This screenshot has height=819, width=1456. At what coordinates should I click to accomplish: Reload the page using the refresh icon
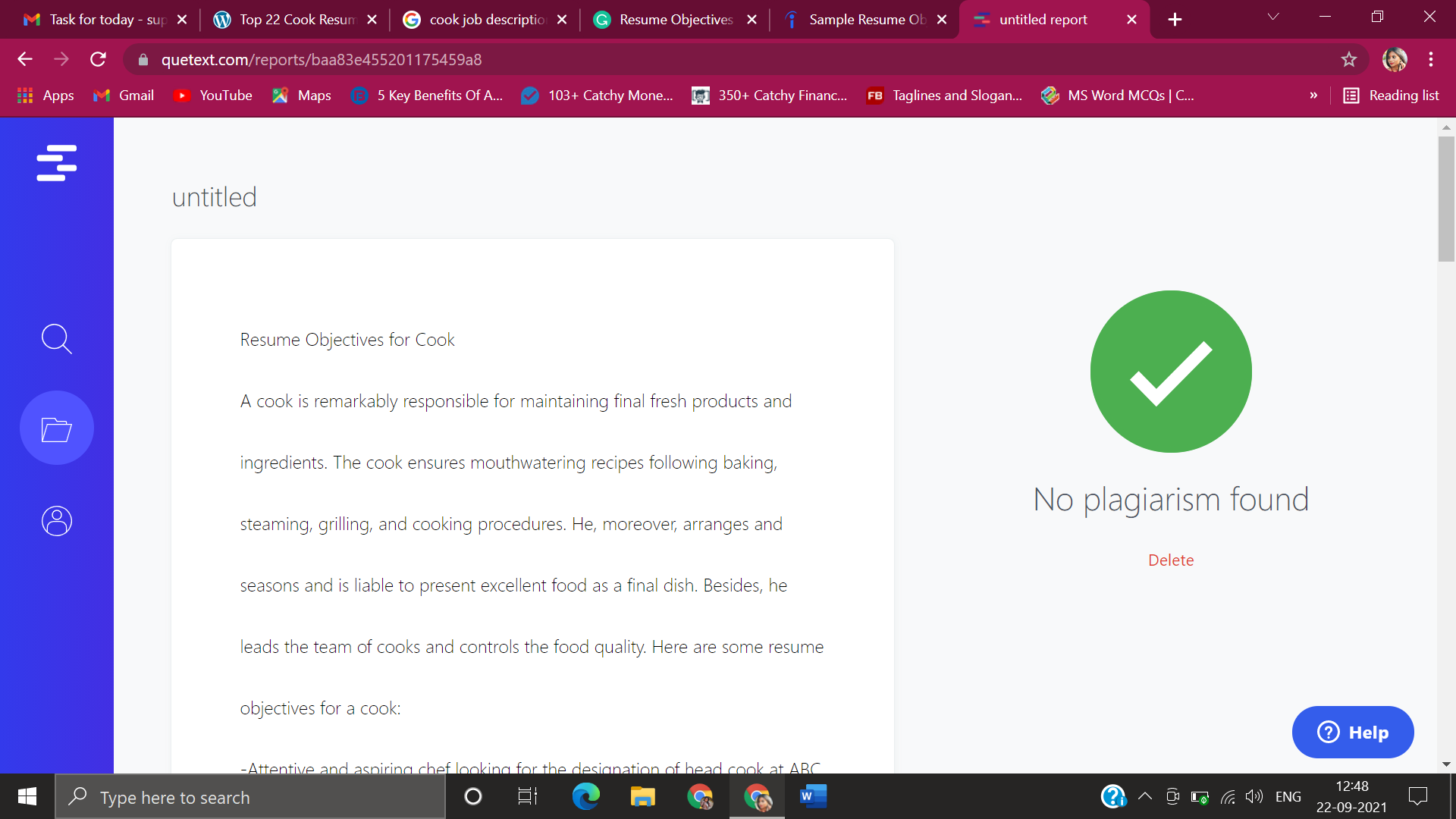click(98, 59)
